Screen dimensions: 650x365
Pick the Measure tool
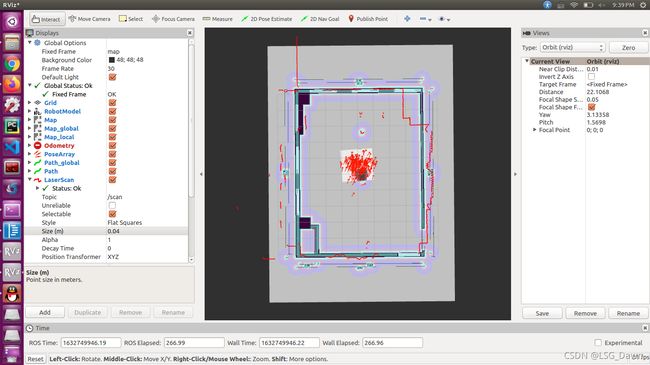point(218,19)
